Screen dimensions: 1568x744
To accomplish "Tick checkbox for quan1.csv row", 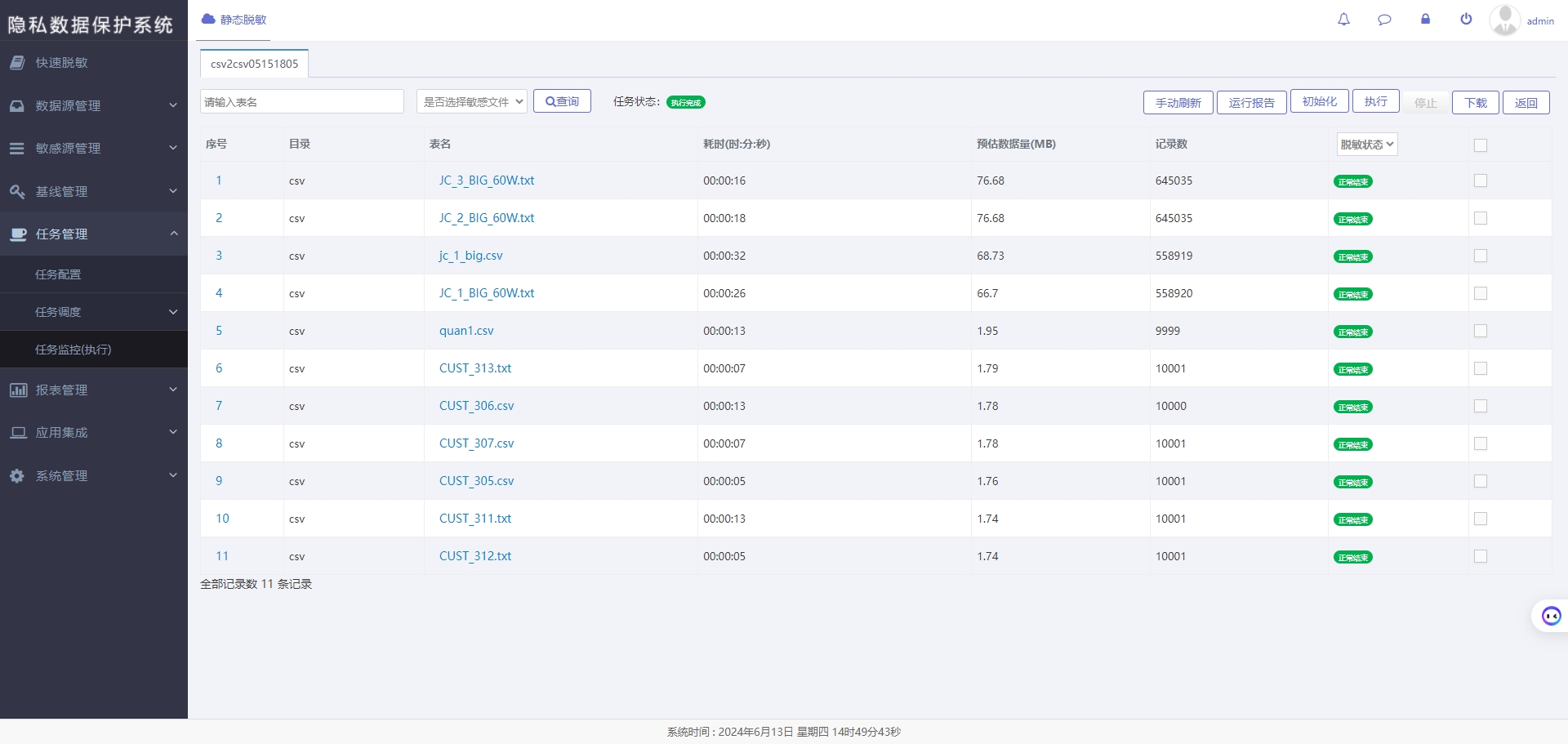I will 1481,331.
